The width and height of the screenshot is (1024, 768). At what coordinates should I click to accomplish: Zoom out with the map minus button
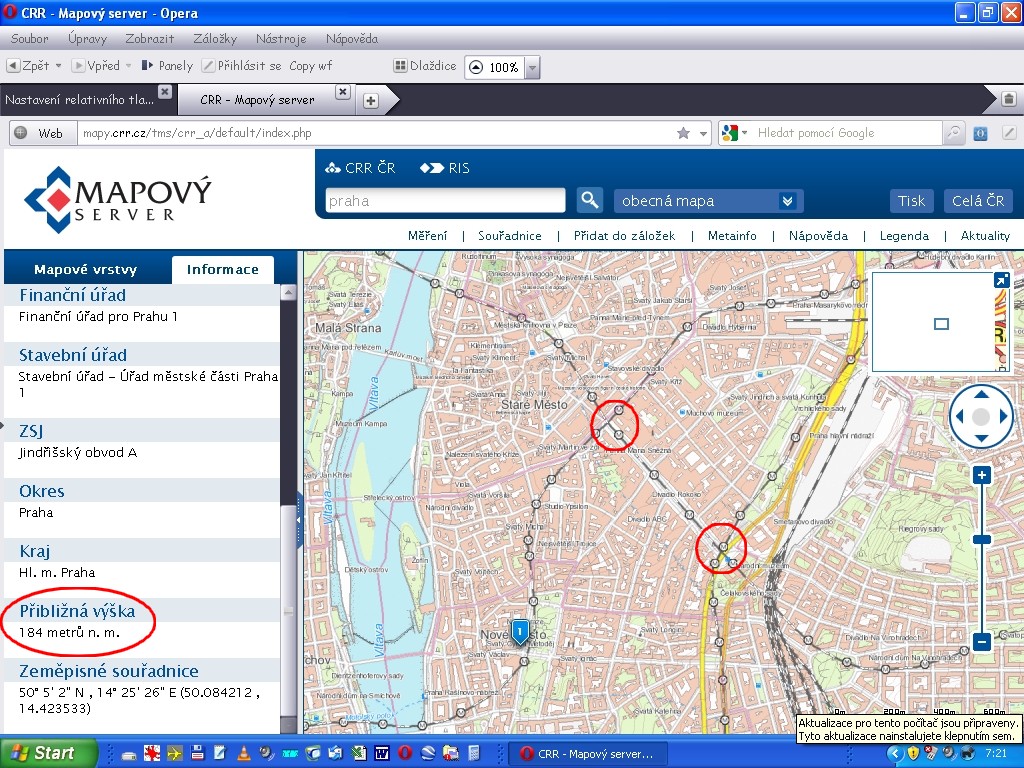tap(982, 642)
